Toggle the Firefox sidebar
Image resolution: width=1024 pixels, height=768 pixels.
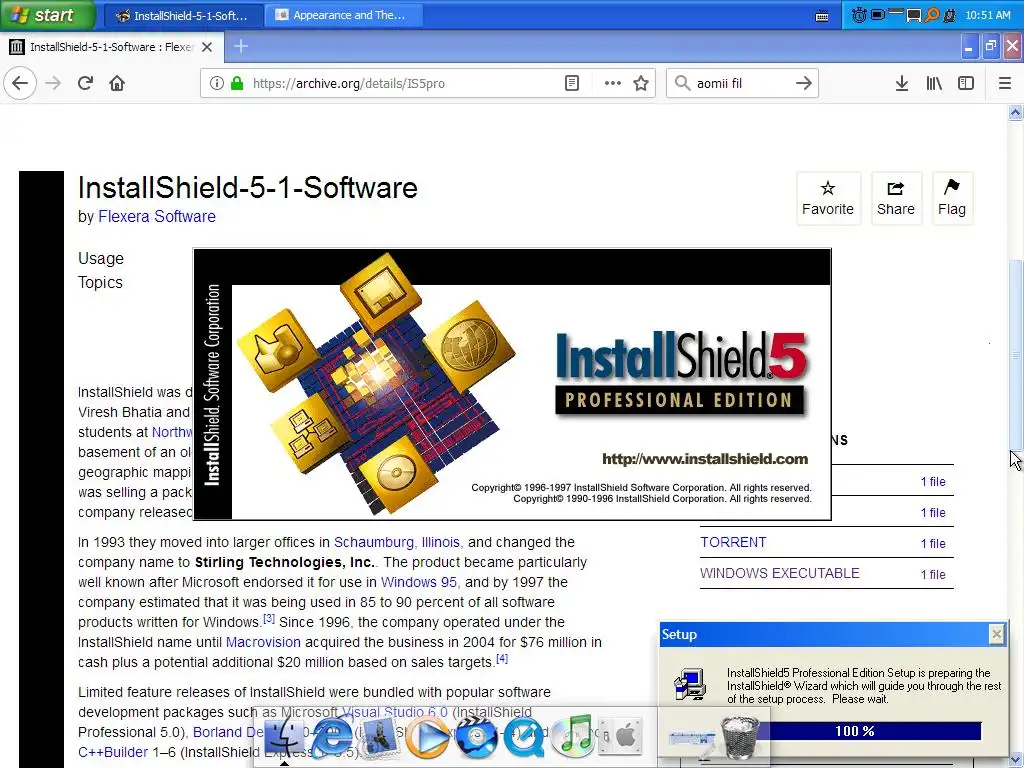pos(966,83)
